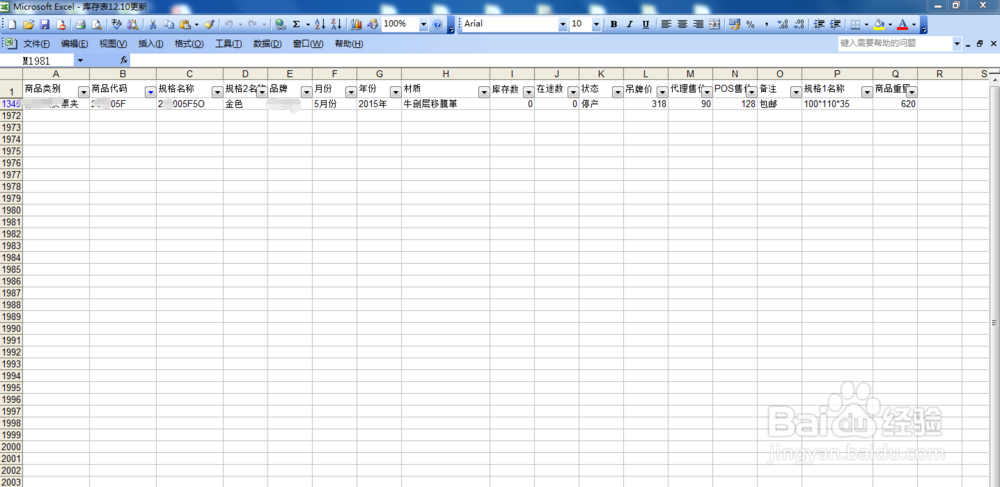Viewport: 1000px width, 487px height.
Task: Select row 1985 header
Action: click(11, 269)
